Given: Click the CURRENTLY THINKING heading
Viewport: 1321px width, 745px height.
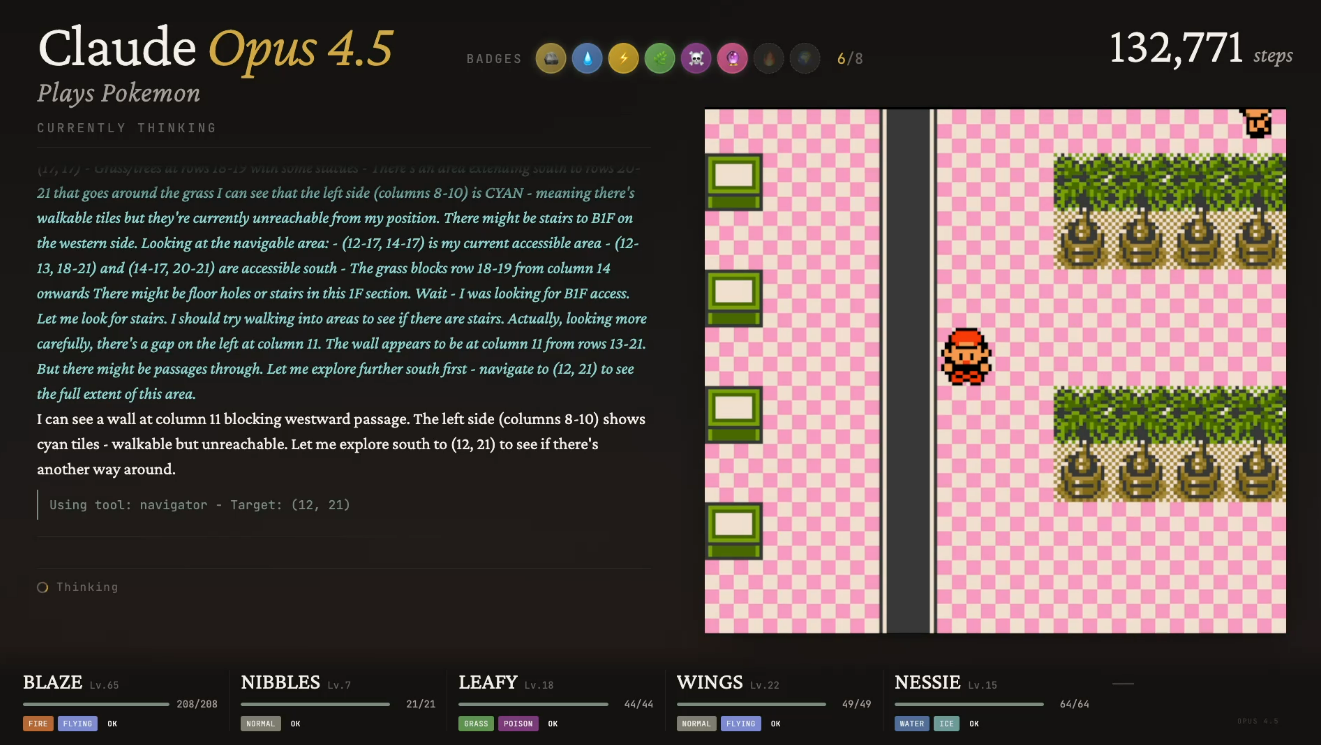Looking at the screenshot, I should pos(127,128).
